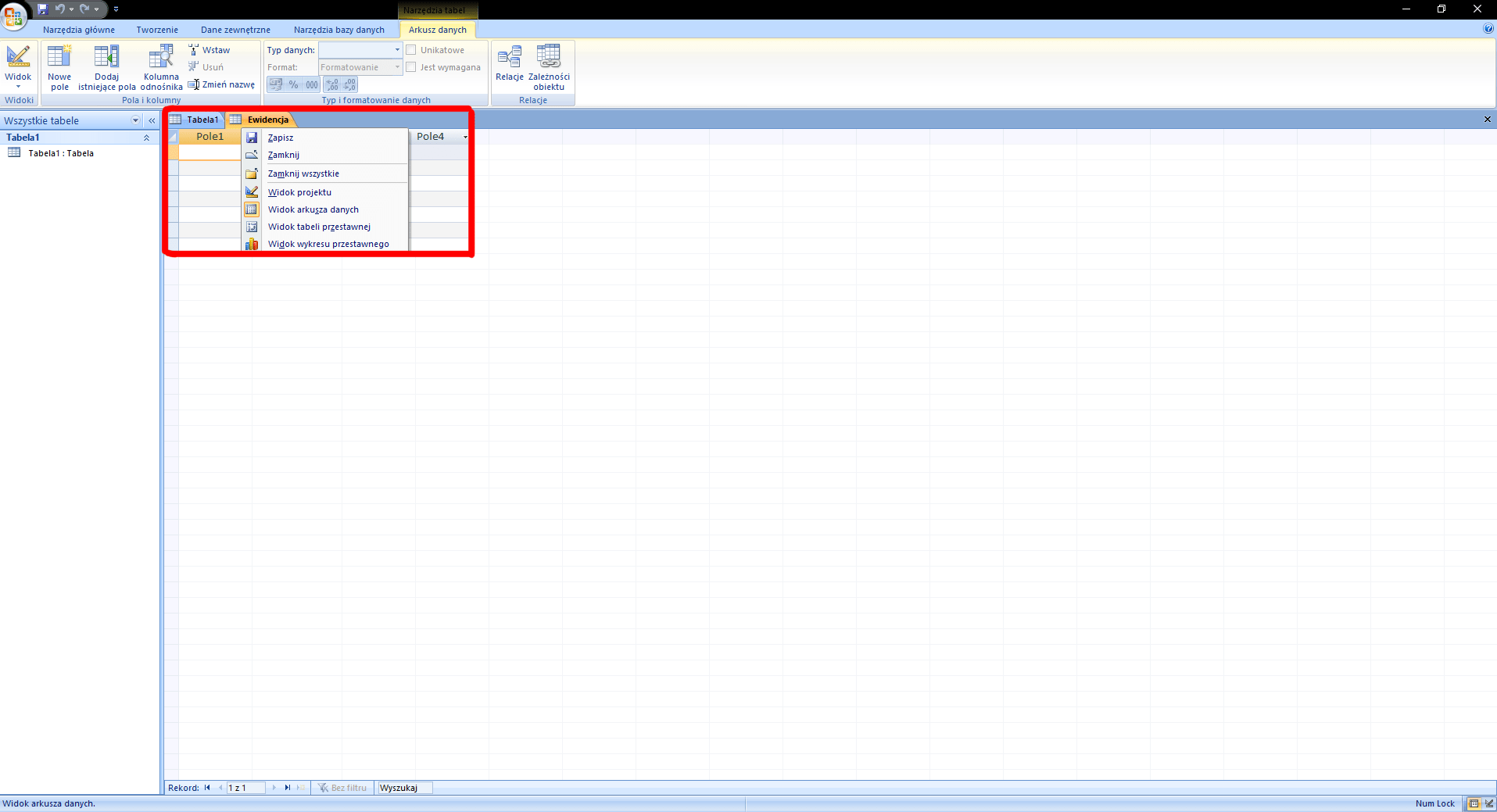Go to first record
Image resolution: width=1497 pixels, height=812 pixels.
(207, 788)
